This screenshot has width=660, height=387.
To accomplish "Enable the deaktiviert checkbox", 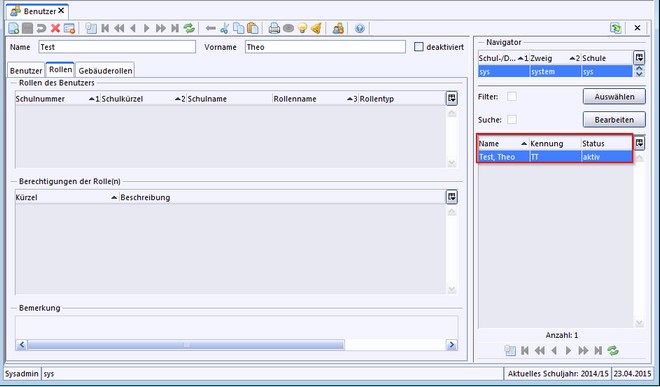I will [418, 47].
